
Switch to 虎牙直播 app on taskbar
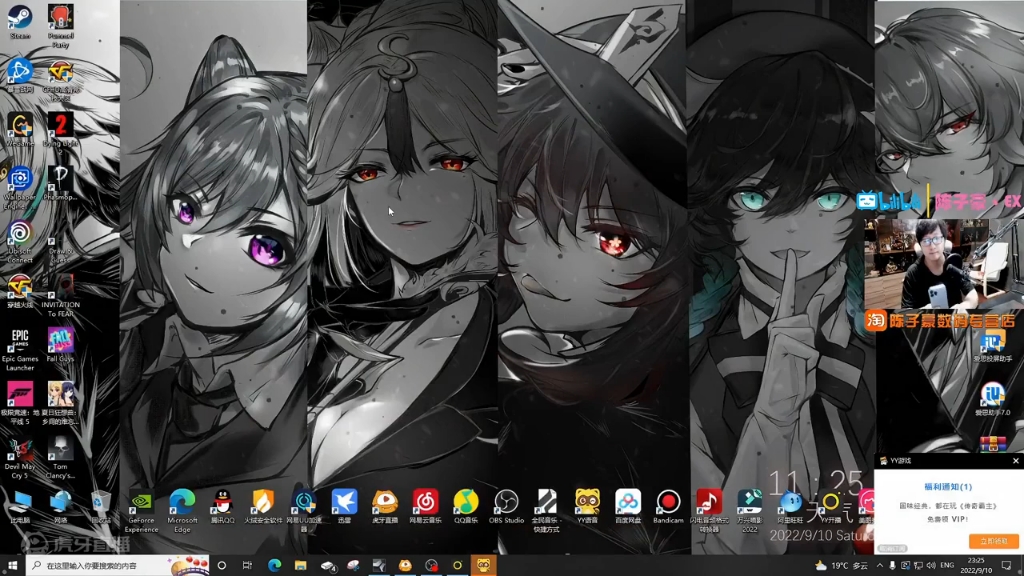tap(405, 565)
